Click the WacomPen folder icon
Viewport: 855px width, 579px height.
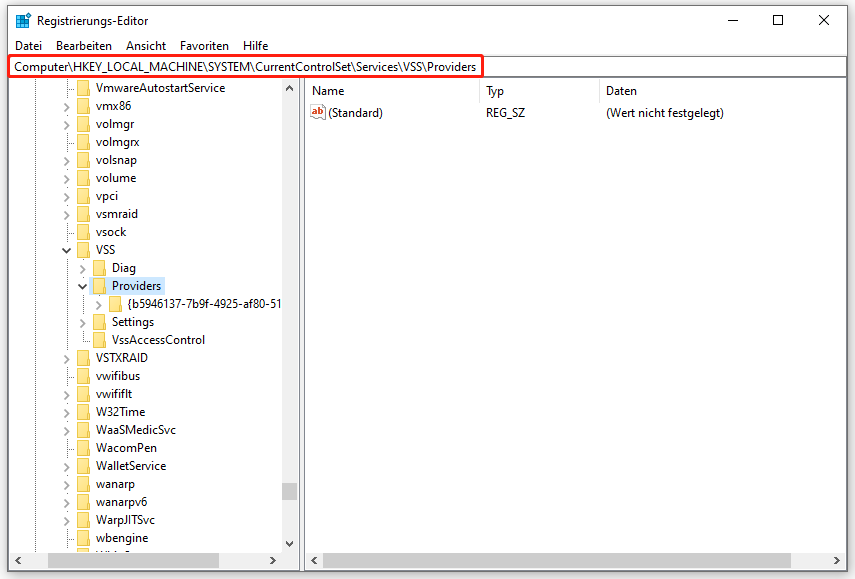pyautogui.click(x=83, y=448)
